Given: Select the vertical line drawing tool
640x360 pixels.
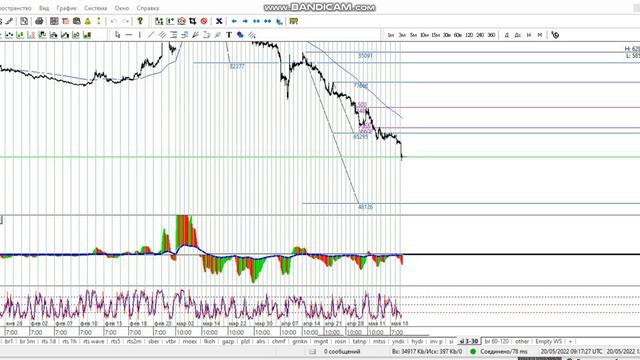Looking at the screenshot, I should click(140, 35).
